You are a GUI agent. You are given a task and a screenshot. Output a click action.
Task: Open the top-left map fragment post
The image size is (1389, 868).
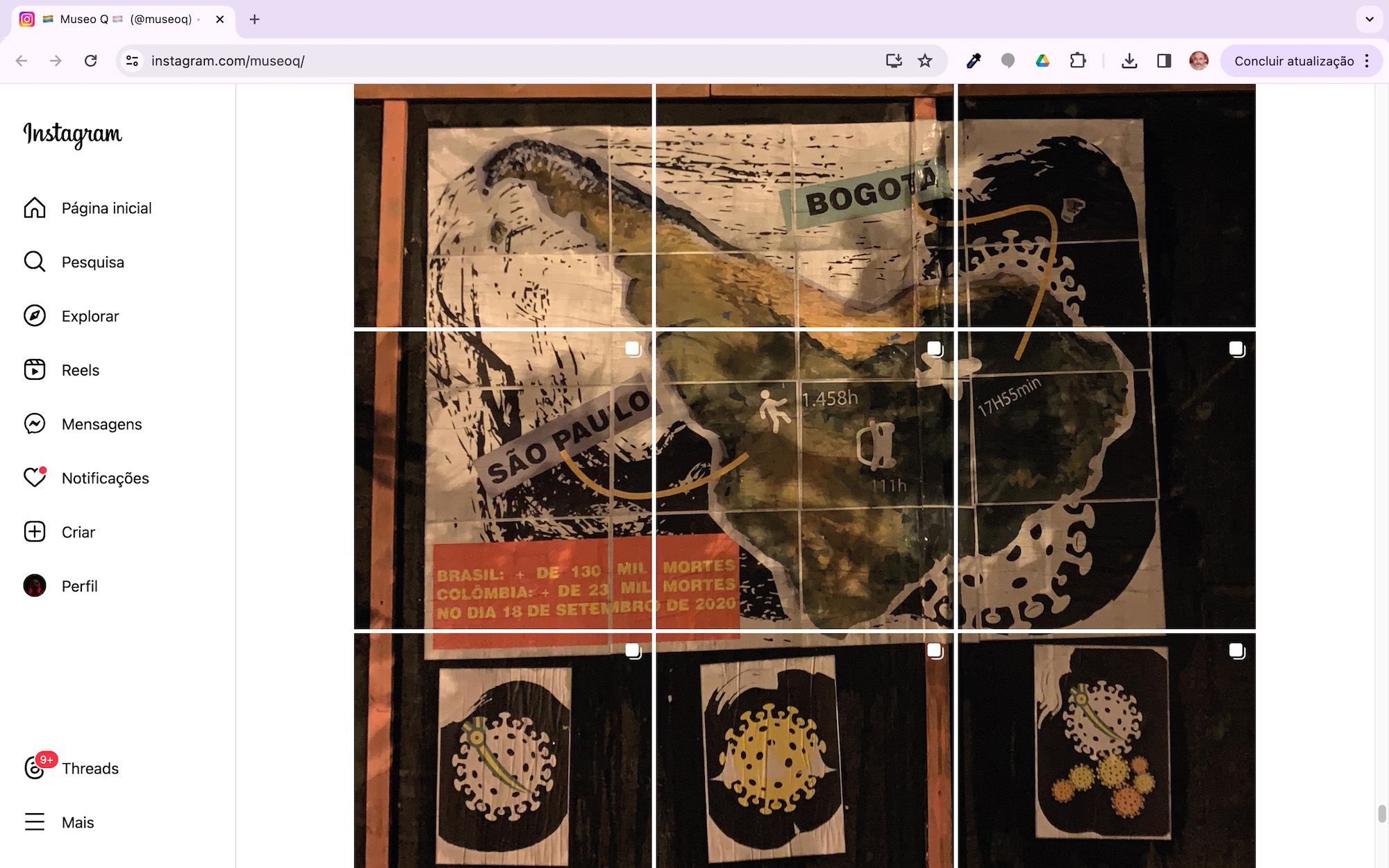[x=503, y=206]
